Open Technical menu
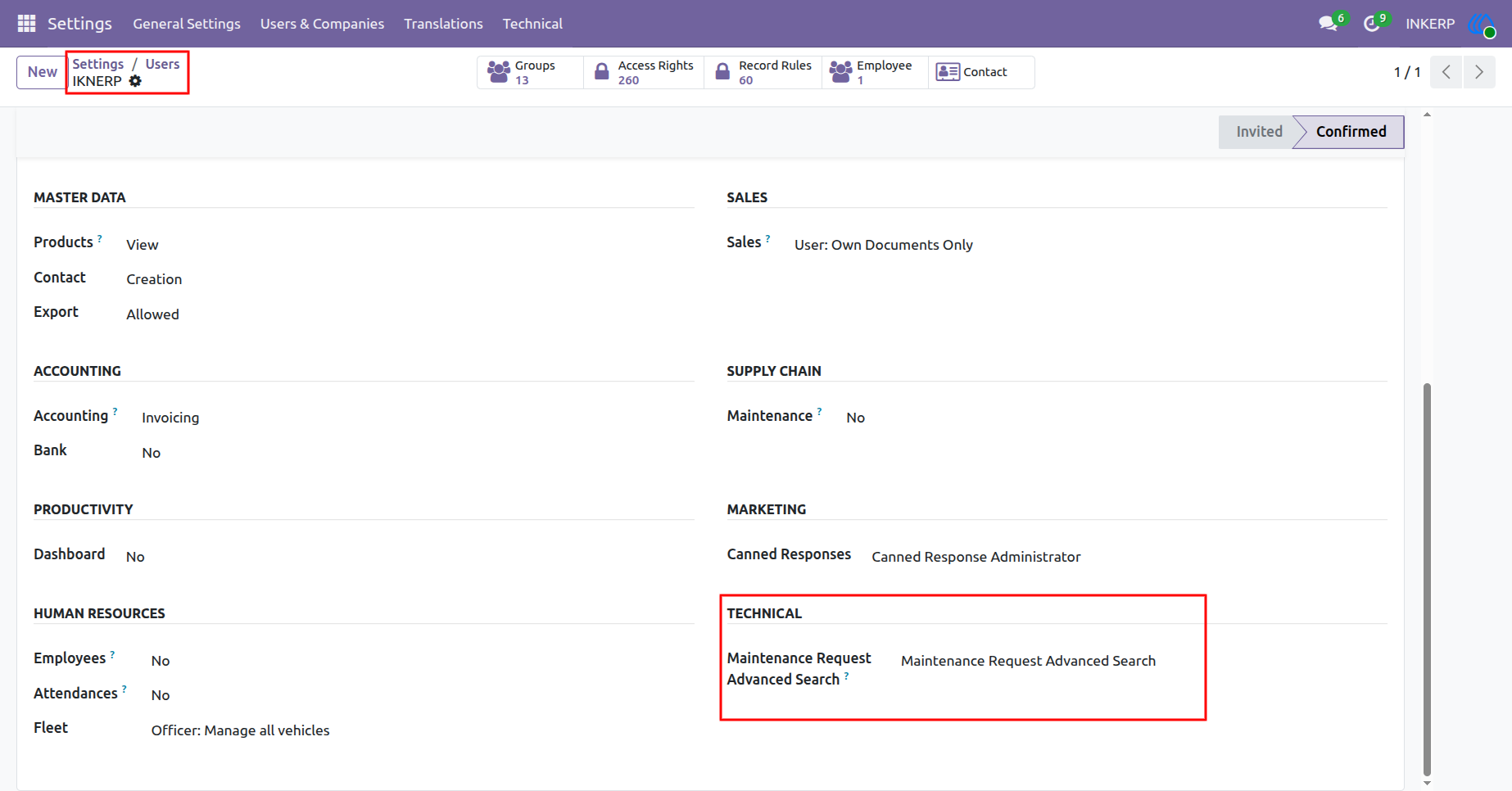 [x=532, y=24]
